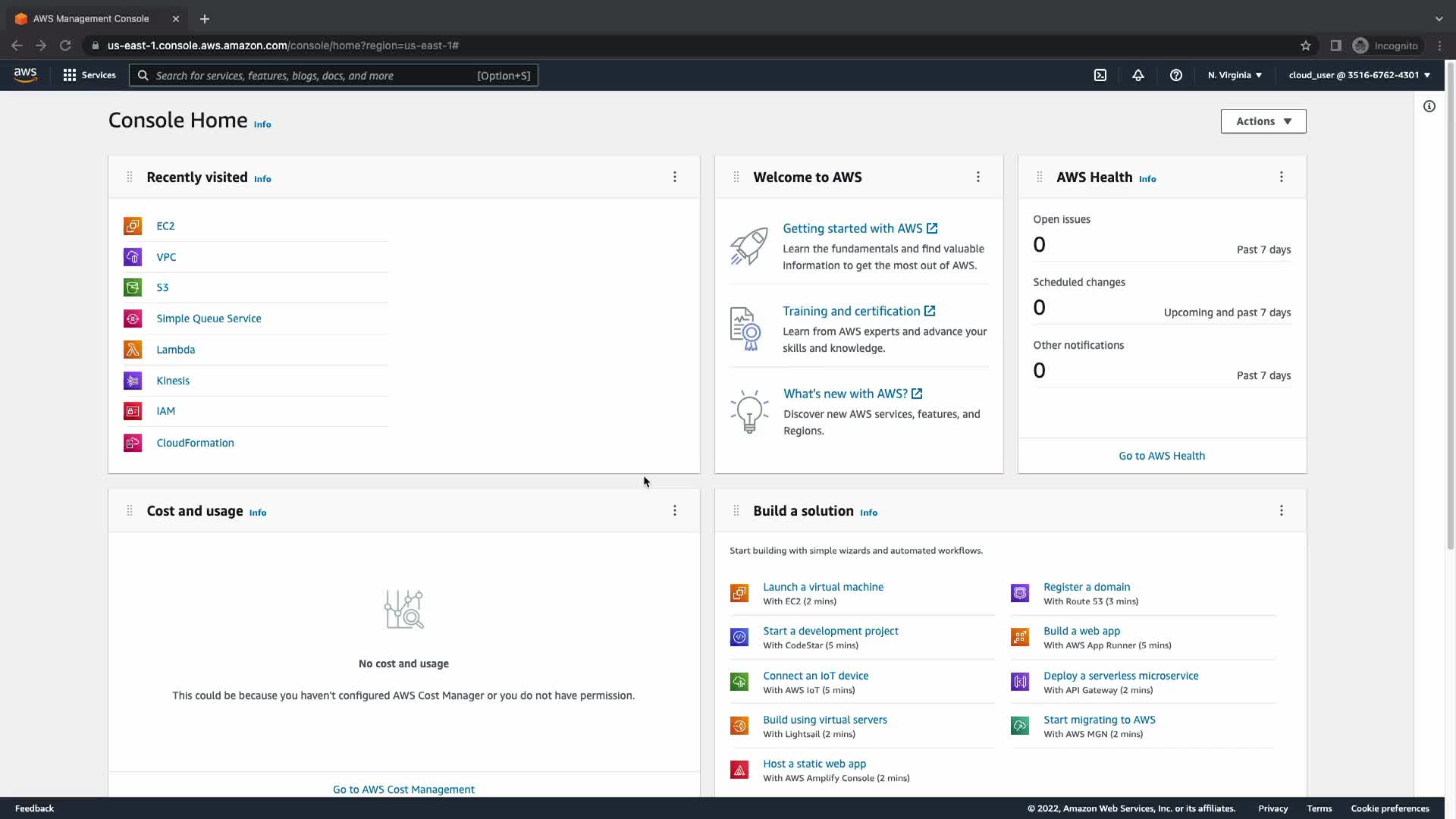Click the IAM service icon
1456x819 pixels.
click(x=133, y=411)
